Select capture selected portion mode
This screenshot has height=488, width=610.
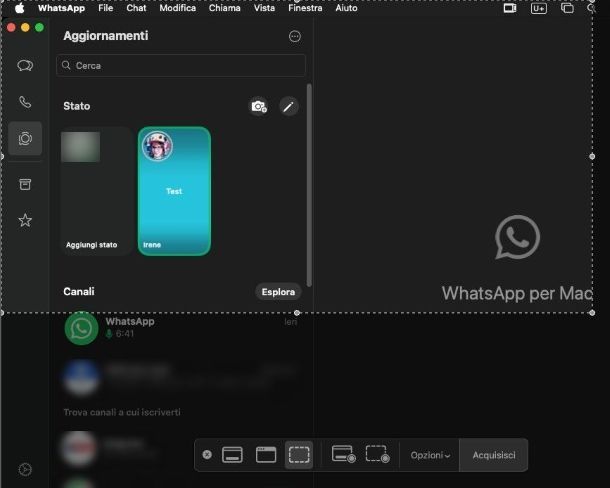click(299, 455)
